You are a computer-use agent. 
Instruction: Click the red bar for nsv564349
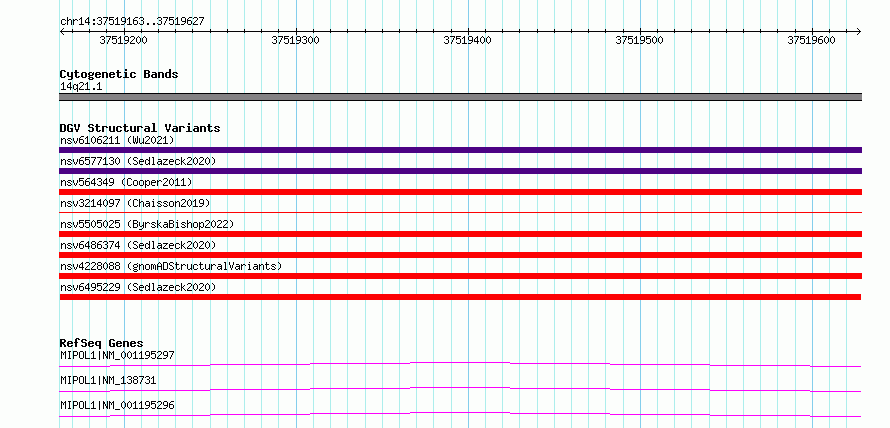[460, 192]
